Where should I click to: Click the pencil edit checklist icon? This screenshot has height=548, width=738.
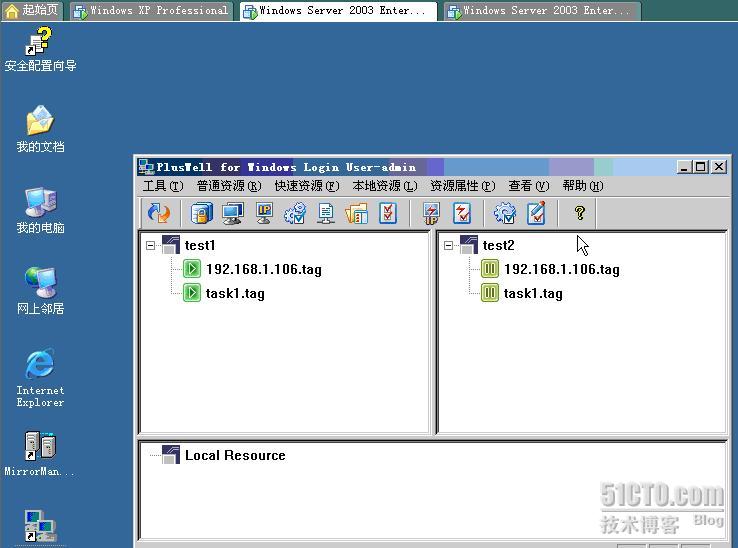[537, 214]
